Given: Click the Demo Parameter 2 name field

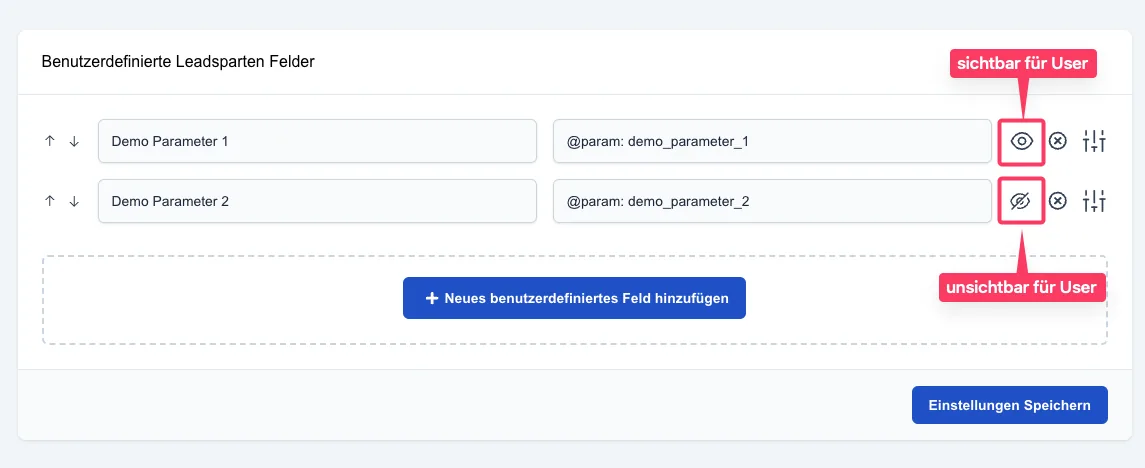Looking at the screenshot, I should (318, 201).
